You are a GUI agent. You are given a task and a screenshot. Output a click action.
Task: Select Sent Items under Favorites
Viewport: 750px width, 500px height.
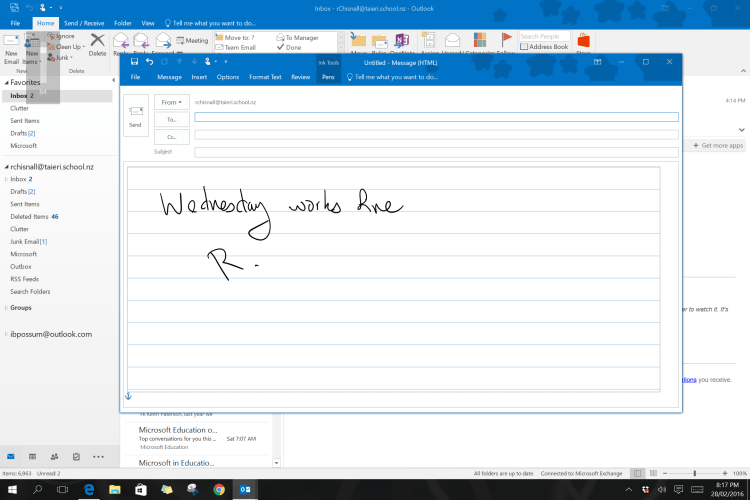(x=25, y=121)
